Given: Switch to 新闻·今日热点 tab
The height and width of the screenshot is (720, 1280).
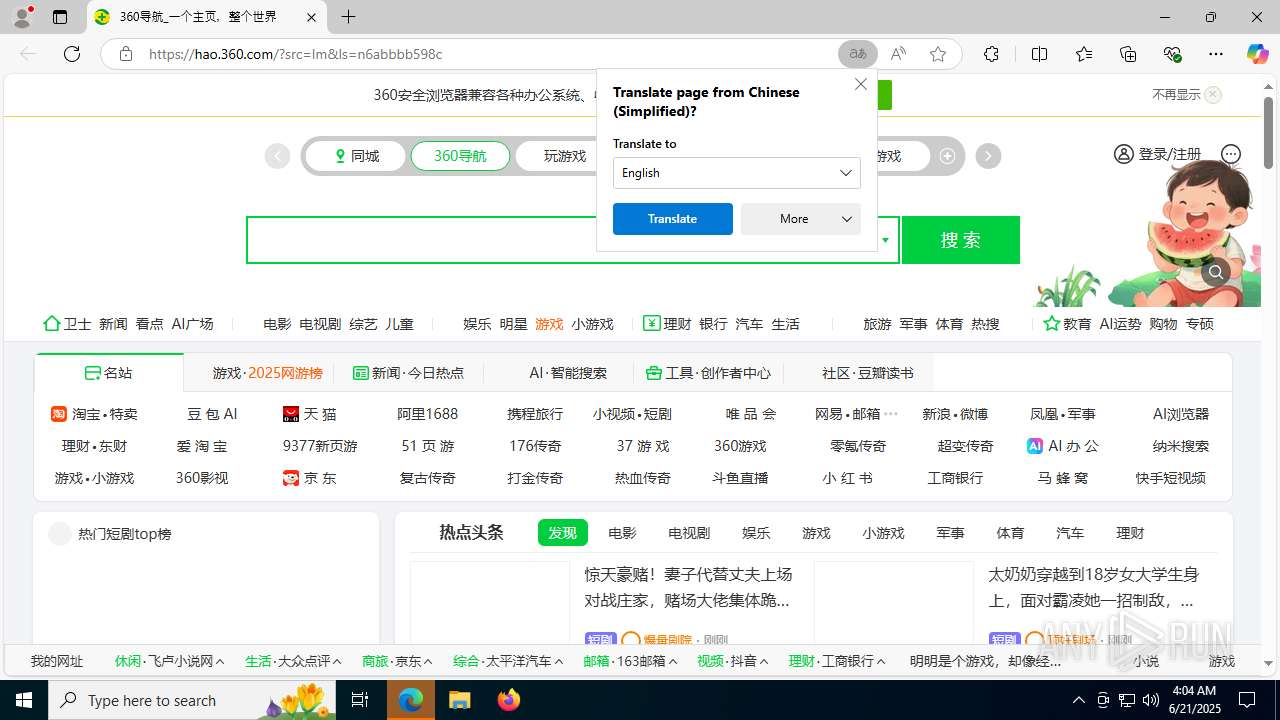Looking at the screenshot, I should pyautogui.click(x=408, y=373).
